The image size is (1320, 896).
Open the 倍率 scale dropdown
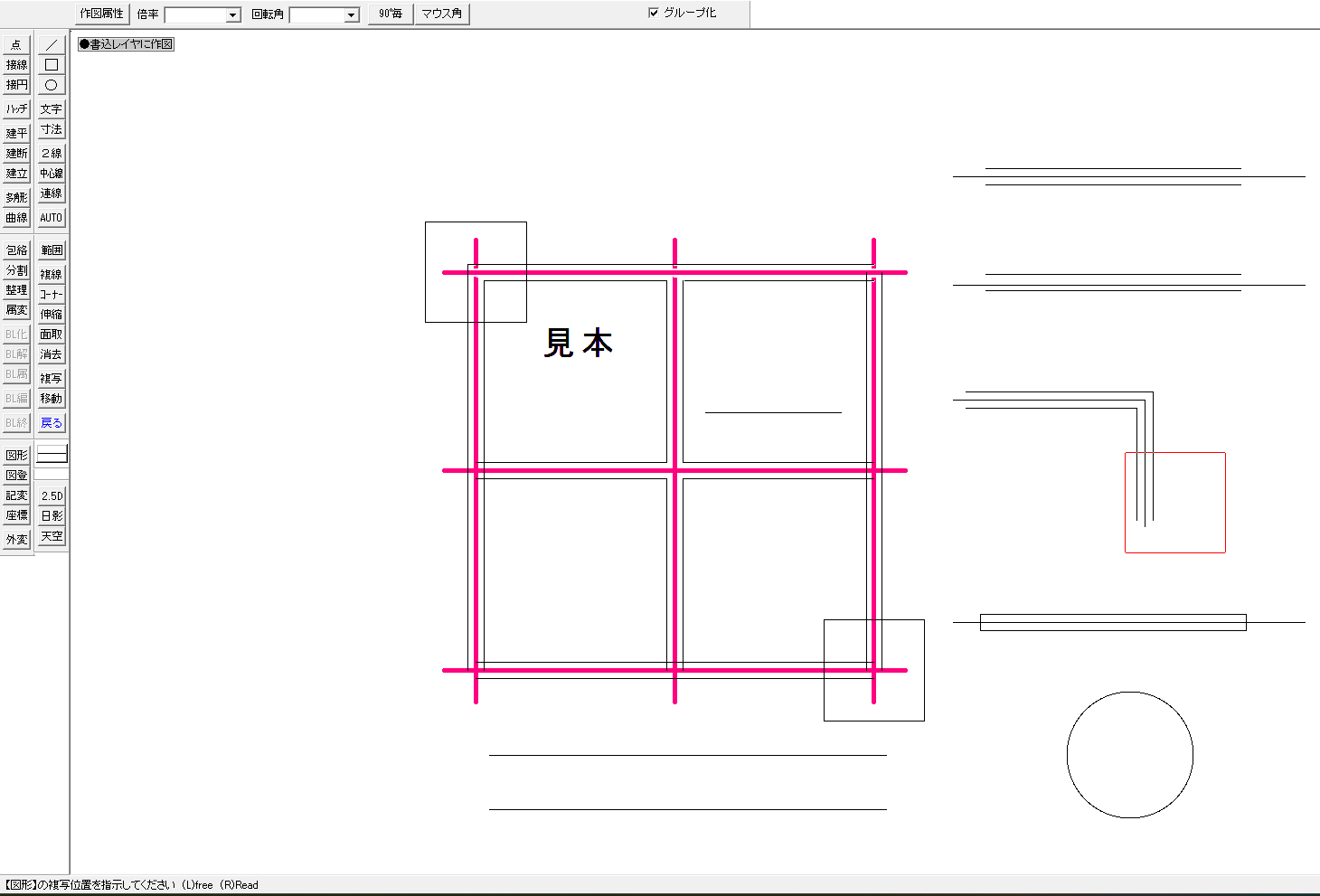point(232,14)
